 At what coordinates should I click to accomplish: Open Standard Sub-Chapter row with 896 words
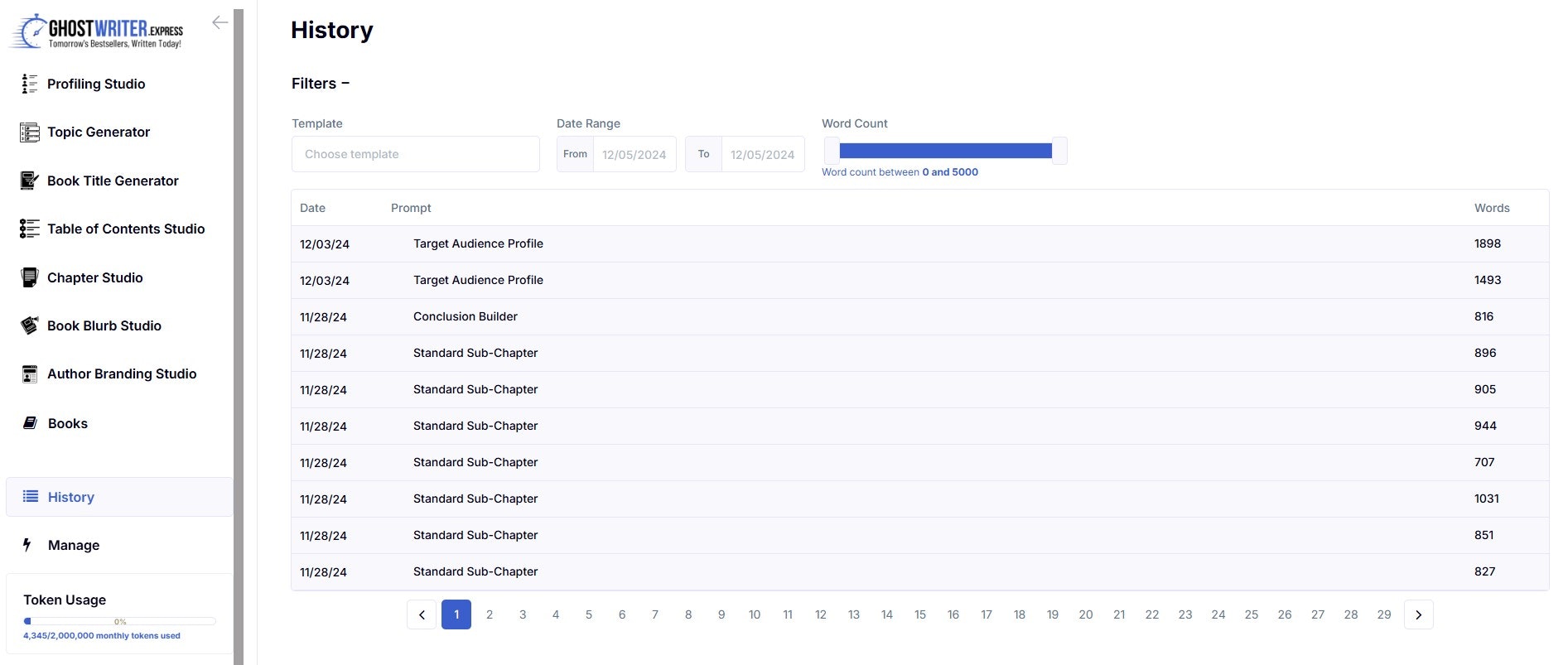point(920,354)
